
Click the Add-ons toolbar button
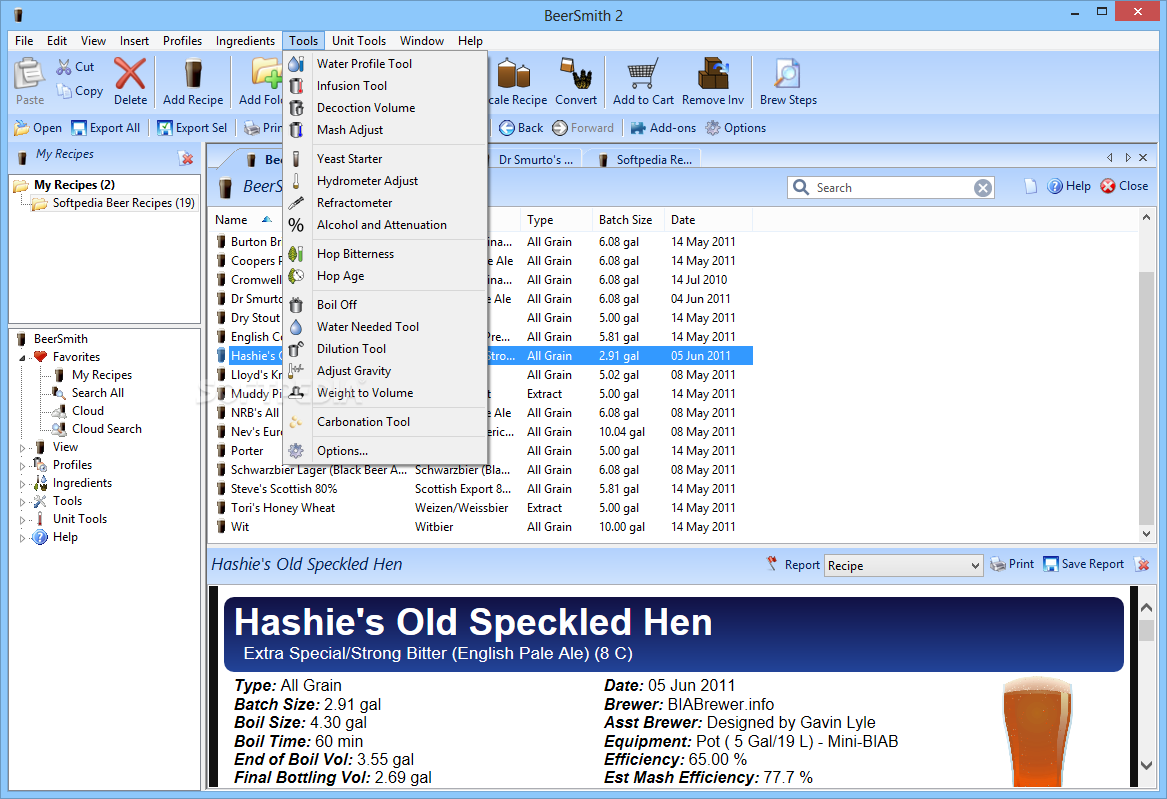point(663,128)
